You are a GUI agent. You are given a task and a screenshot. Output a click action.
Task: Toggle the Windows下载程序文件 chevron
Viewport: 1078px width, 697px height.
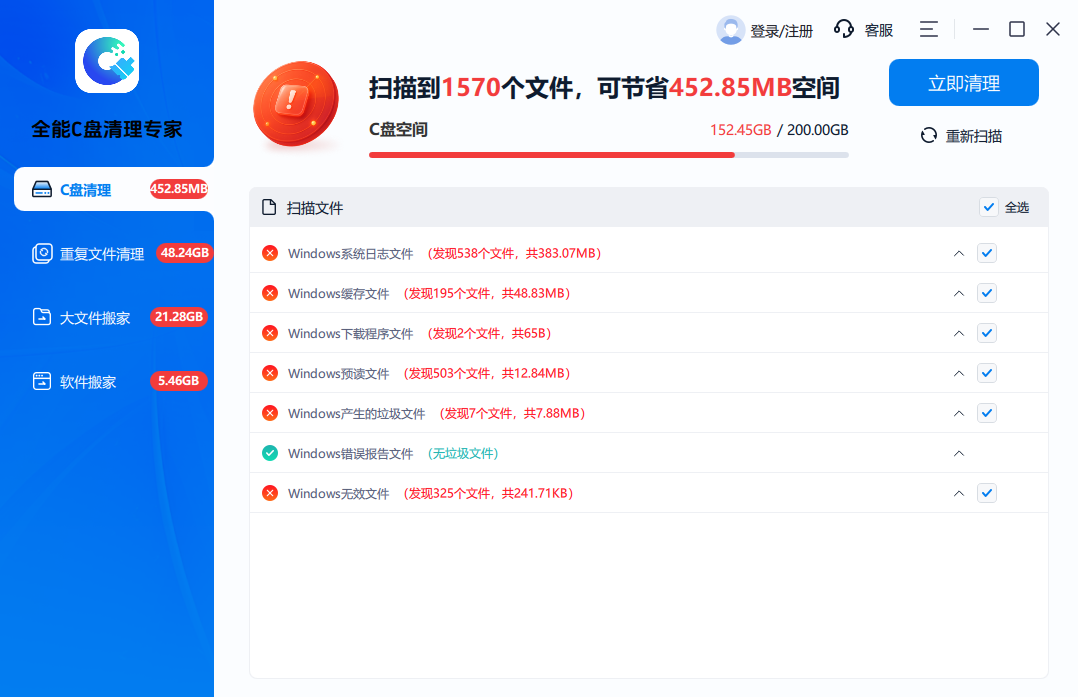pos(958,333)
